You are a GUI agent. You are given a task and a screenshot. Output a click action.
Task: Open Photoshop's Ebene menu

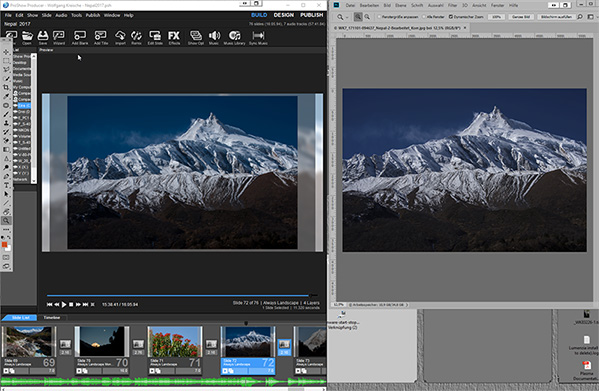click(x=401, y=5)
